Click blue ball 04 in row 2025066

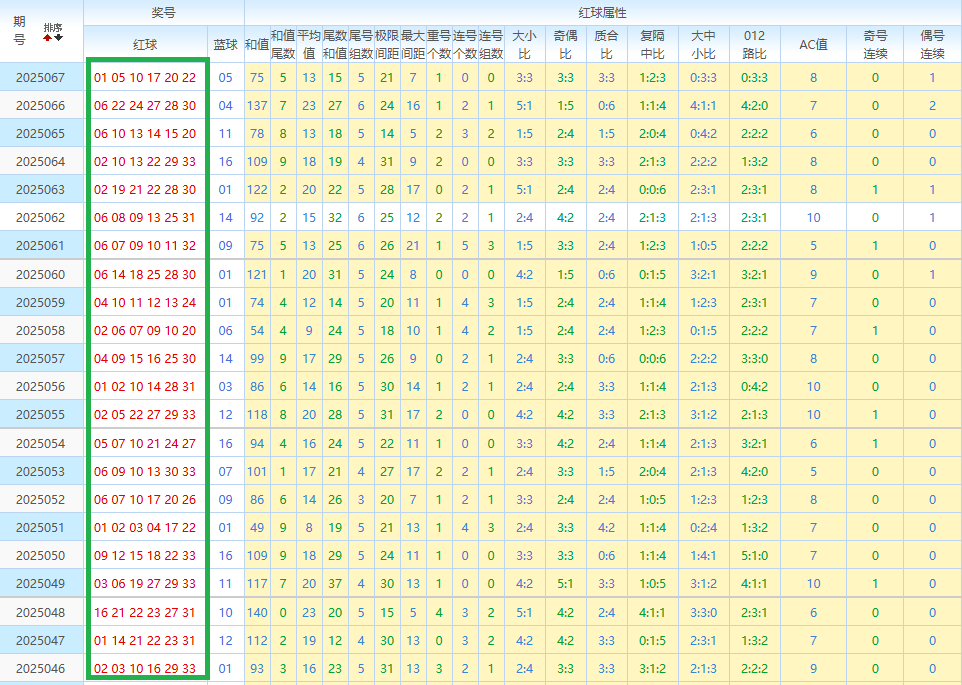pos(225,105)
